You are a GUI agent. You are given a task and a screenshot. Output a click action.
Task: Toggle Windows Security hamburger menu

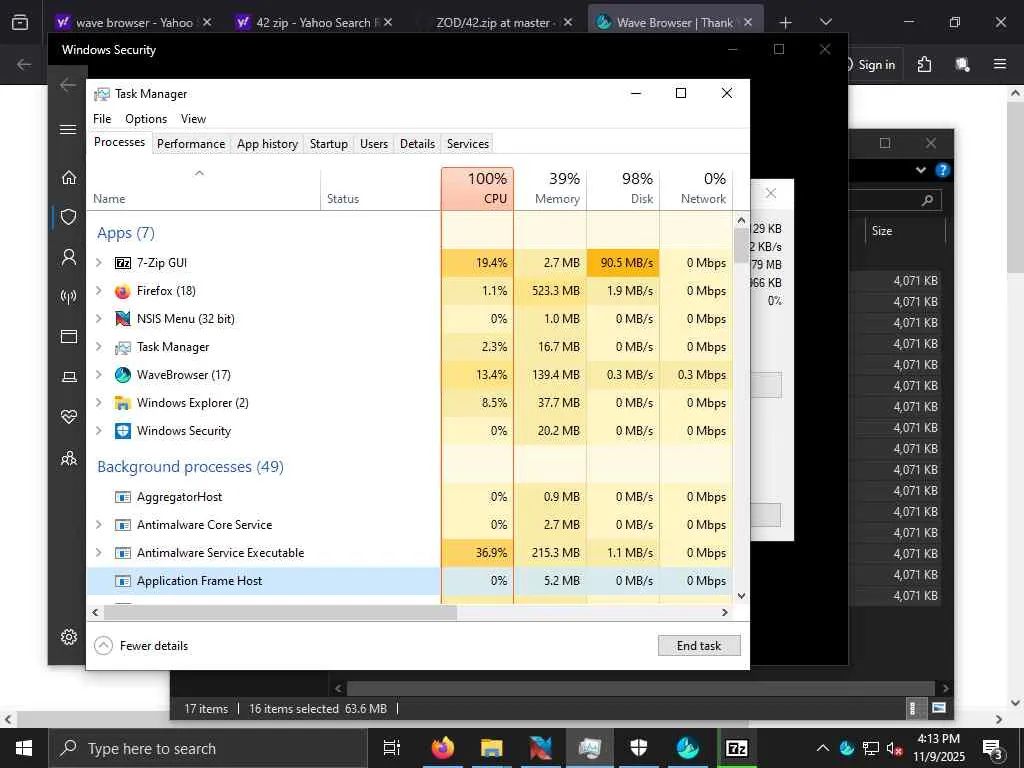point(68,129)
